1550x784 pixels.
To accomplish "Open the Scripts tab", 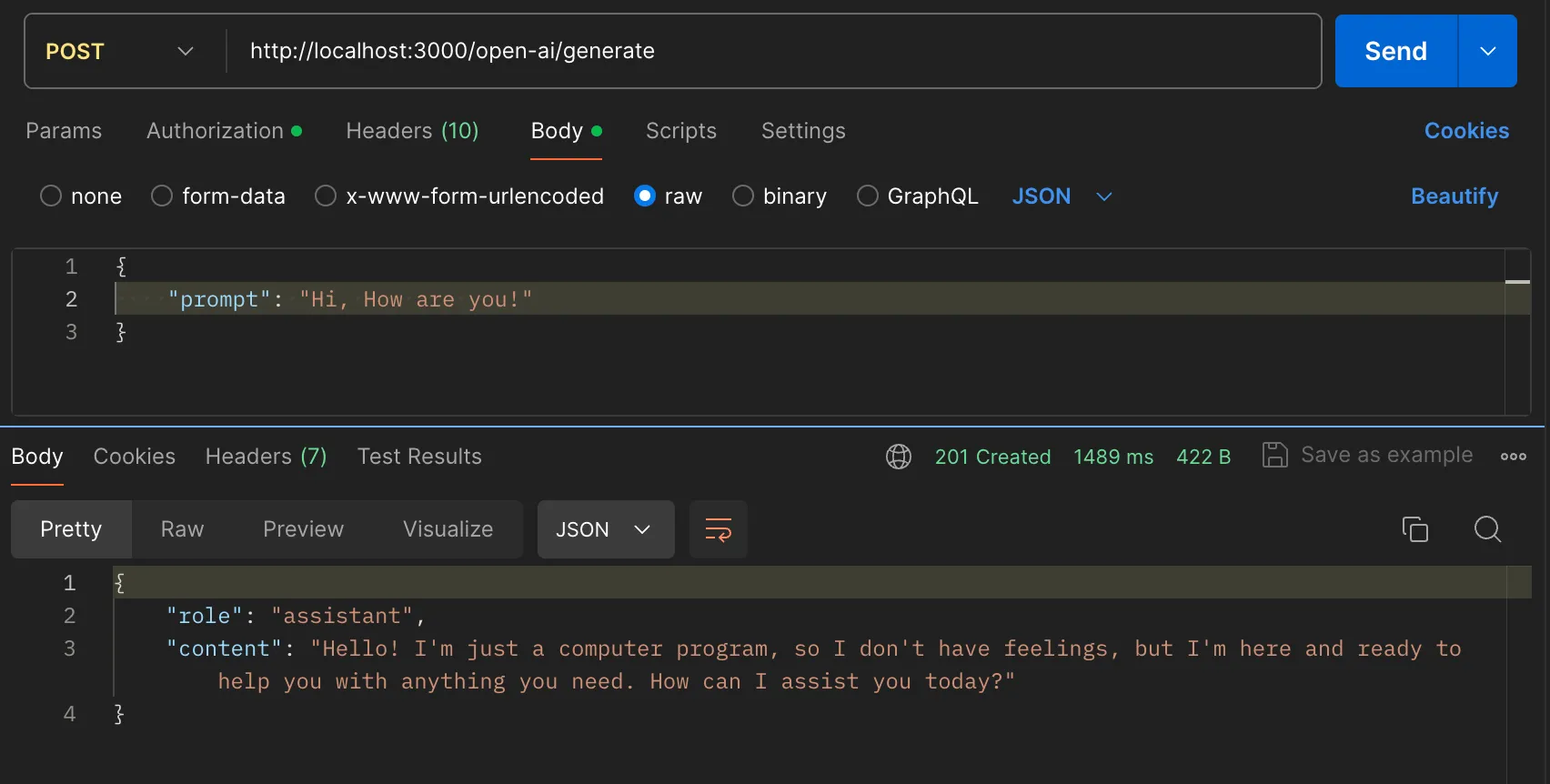I will tap(681, 131).
